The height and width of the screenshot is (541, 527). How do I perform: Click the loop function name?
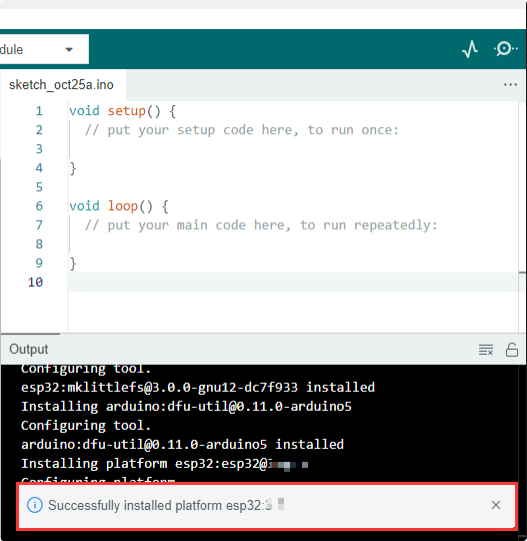point(123,206)
